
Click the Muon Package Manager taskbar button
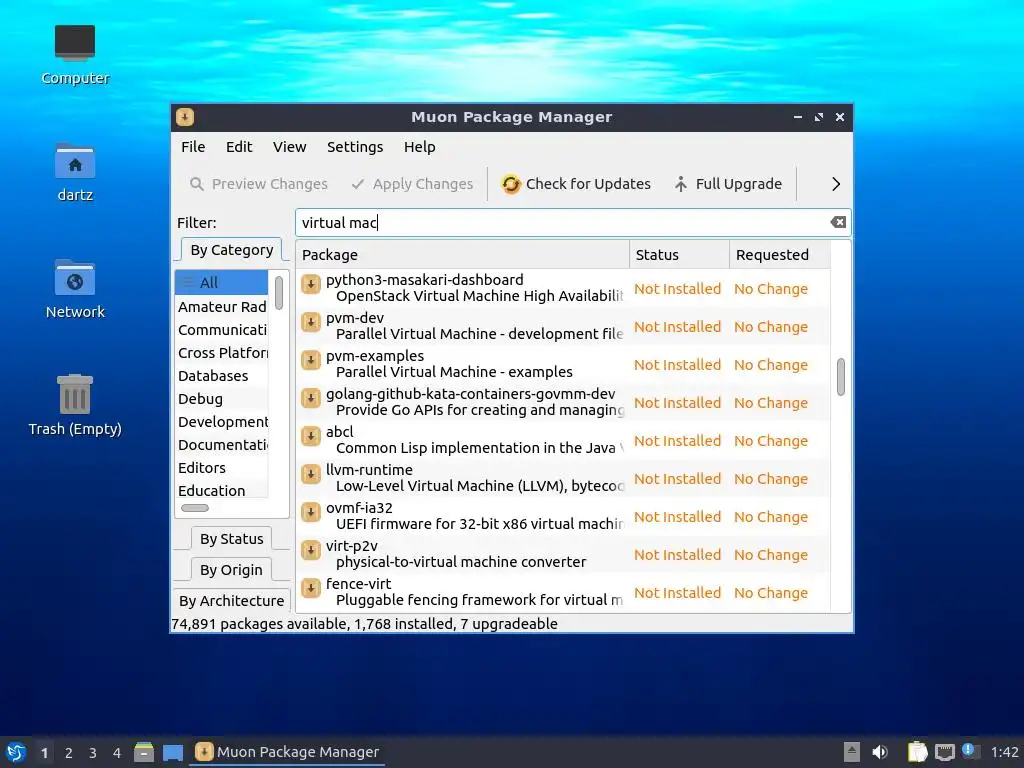pos(287,752)
